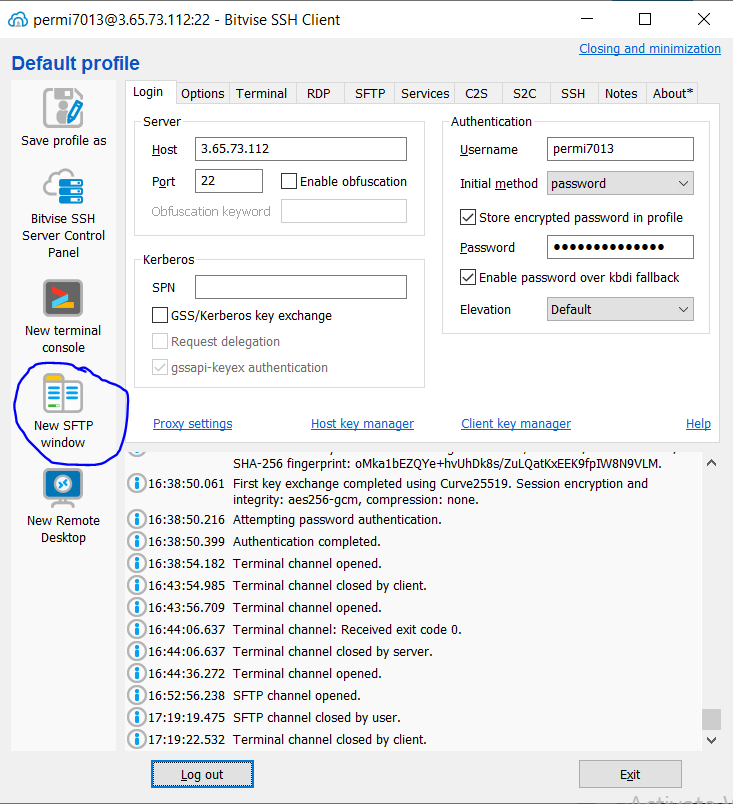Start a New Remote Desktop session
Viewport: 733px width, 804px height.
[63, 506]
